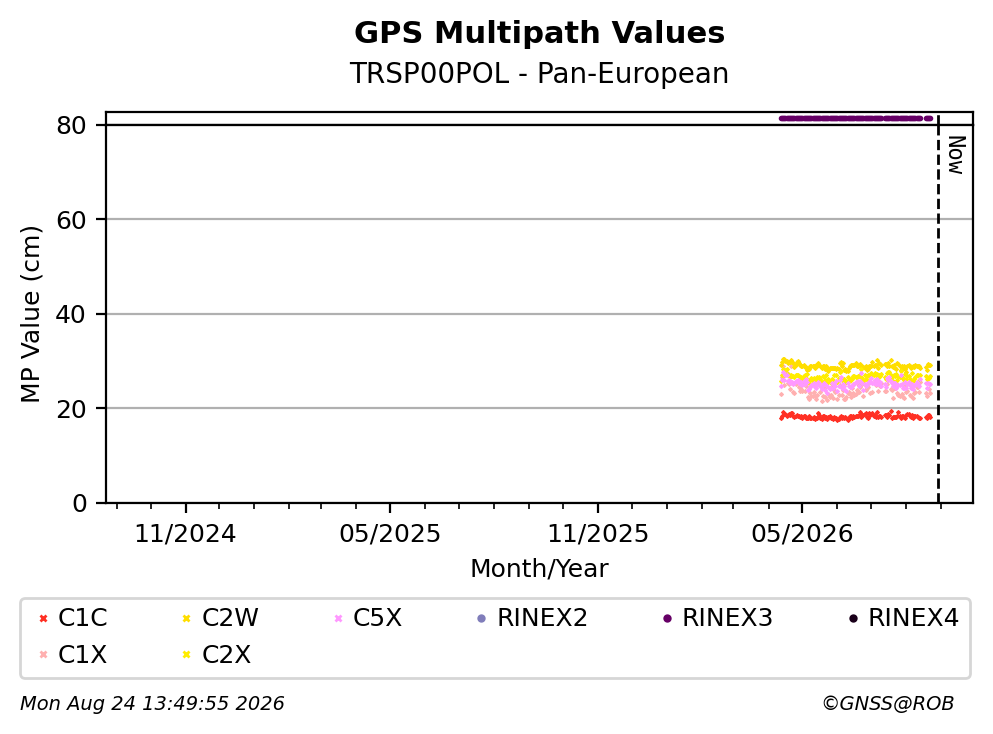Viewport: 993px width, 734px height.
Task: Click the C2W legend entry
Action: [220, 618]
